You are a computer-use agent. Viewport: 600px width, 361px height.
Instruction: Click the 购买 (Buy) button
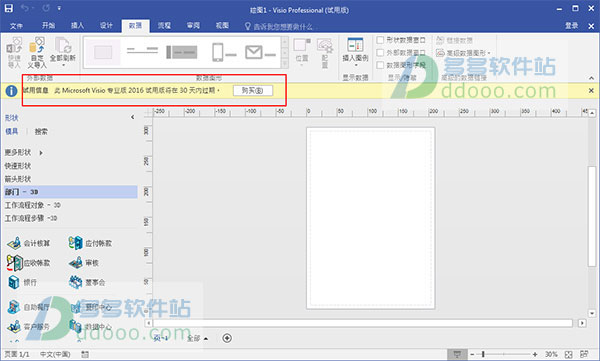[x=253, y=91]
